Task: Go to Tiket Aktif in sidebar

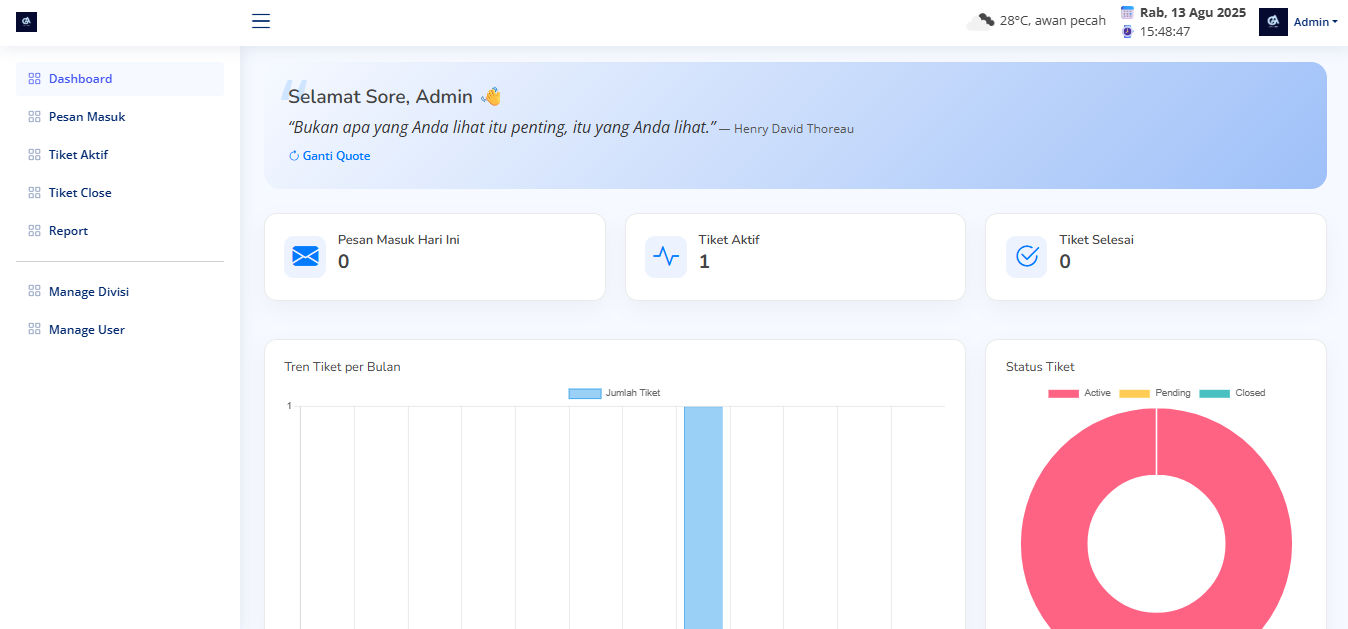Action: (78, 155)
